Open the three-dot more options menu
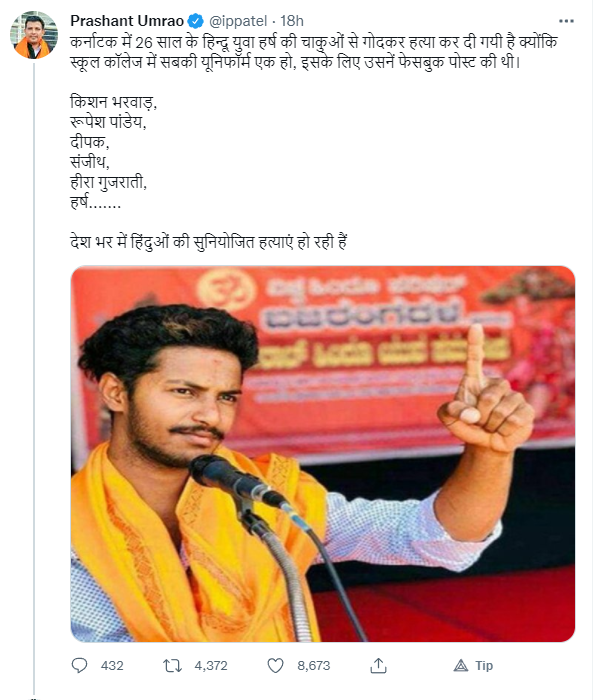Screen dimensions: 594x700 (566, 21)
